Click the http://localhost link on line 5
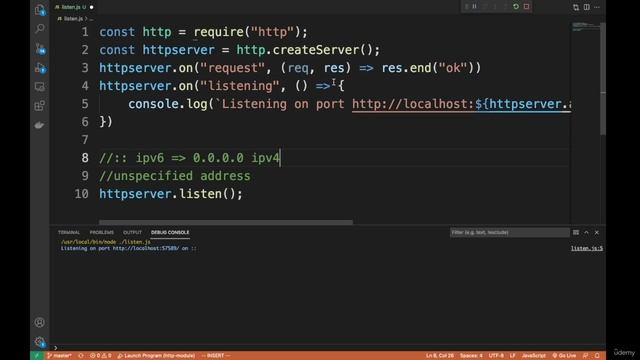Image resolution: width=640 pixels, height=360 pixels. click(412, 104)
